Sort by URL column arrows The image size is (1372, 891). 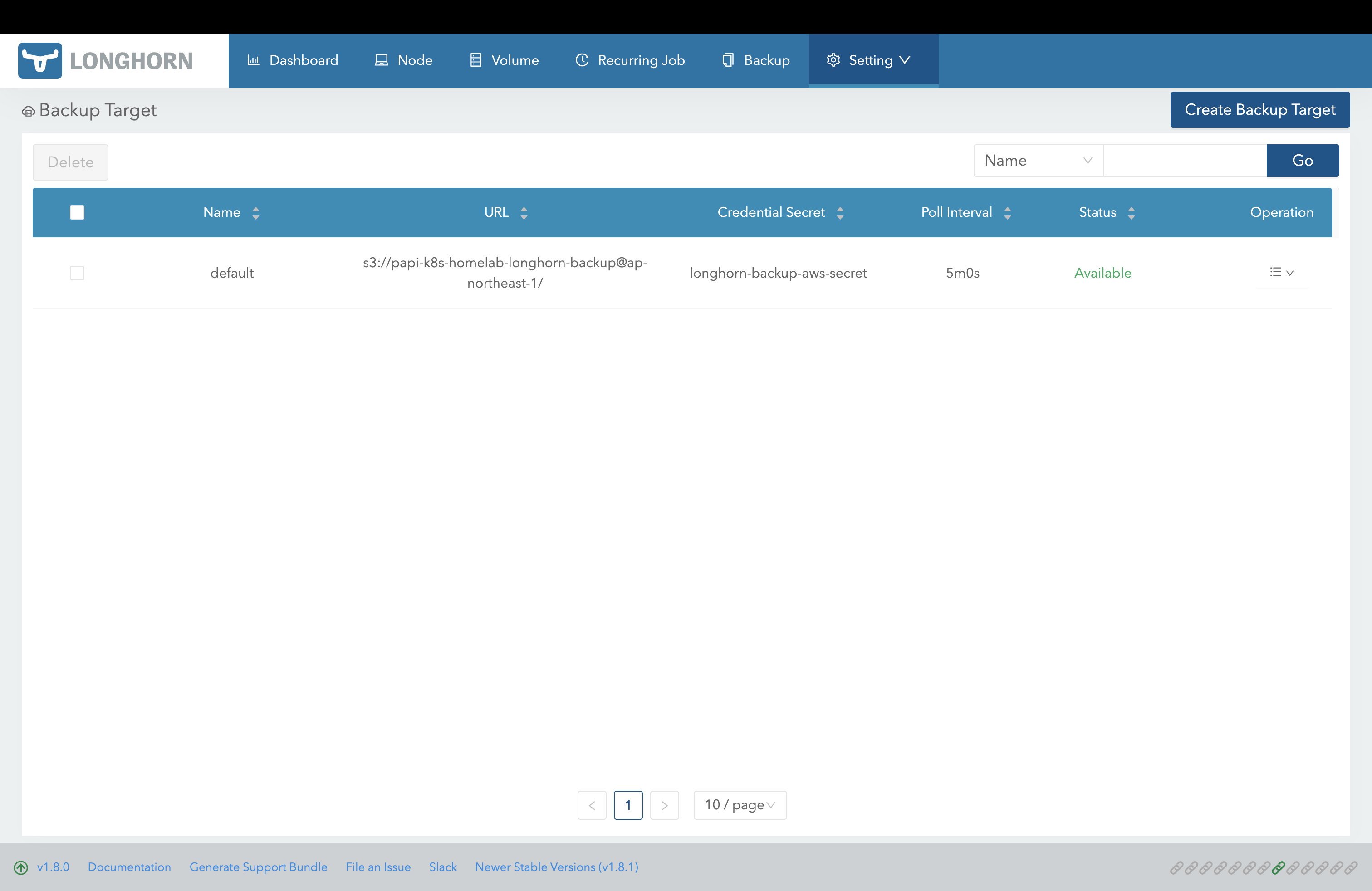coord(524,213)
